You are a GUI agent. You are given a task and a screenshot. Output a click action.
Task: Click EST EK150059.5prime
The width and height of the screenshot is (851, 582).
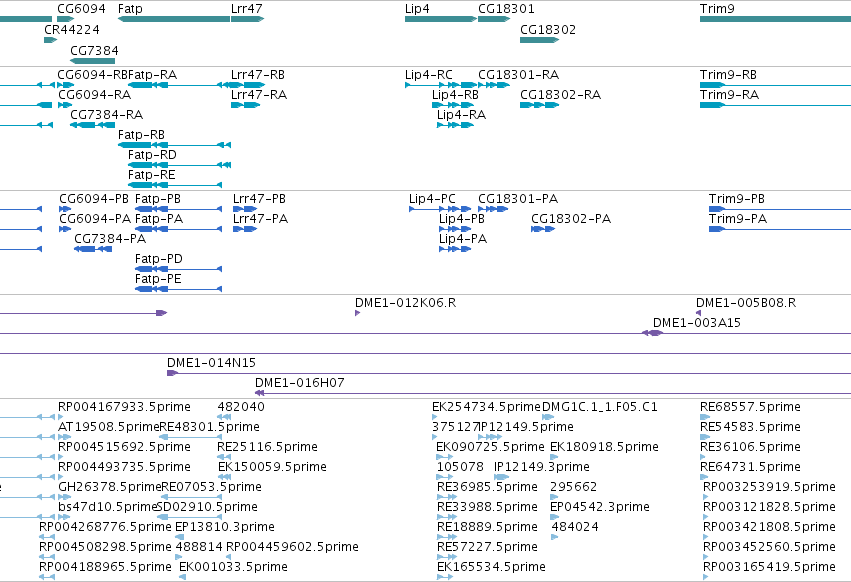point(272,467)
